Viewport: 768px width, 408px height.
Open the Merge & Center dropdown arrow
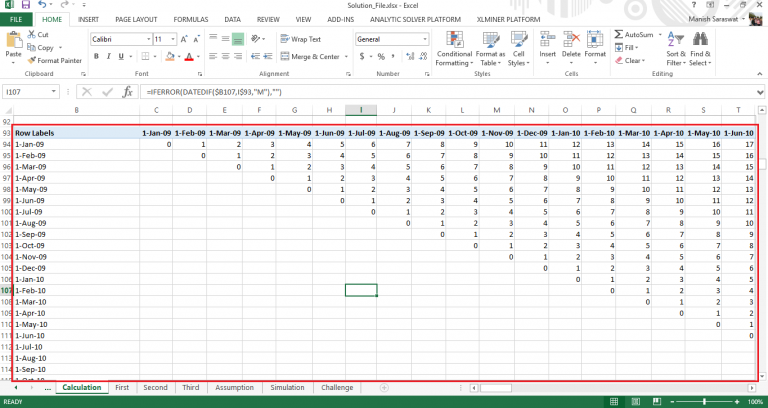pos(345,57)
